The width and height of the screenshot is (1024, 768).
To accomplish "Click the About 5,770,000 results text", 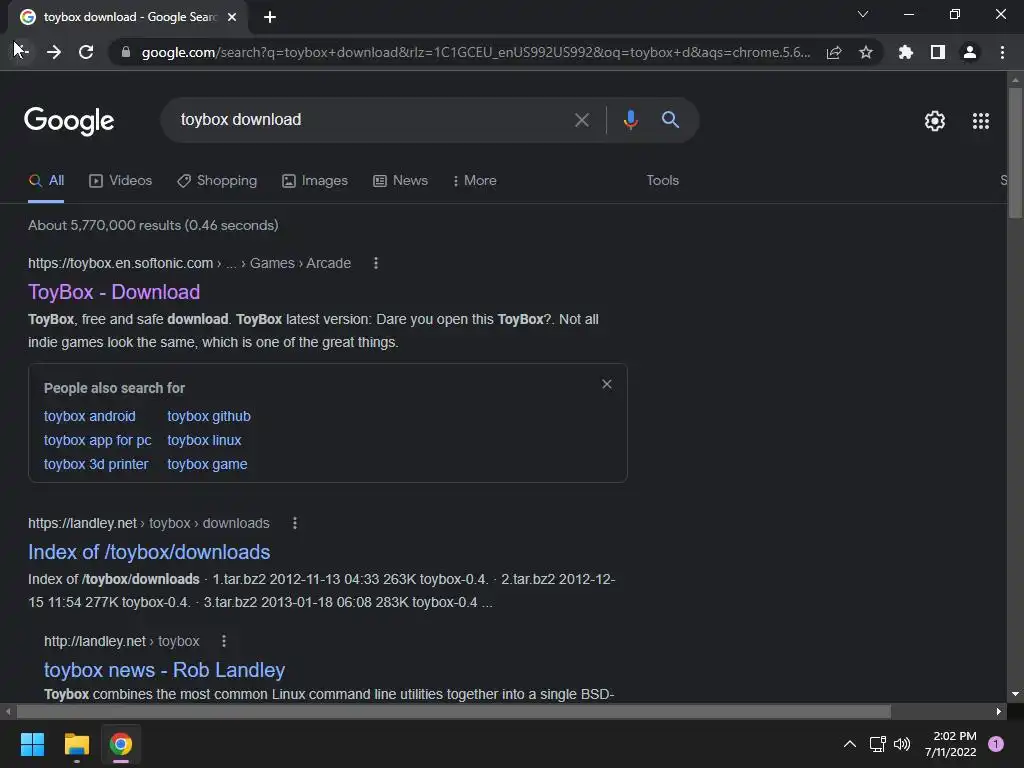I will pos(153,225).
